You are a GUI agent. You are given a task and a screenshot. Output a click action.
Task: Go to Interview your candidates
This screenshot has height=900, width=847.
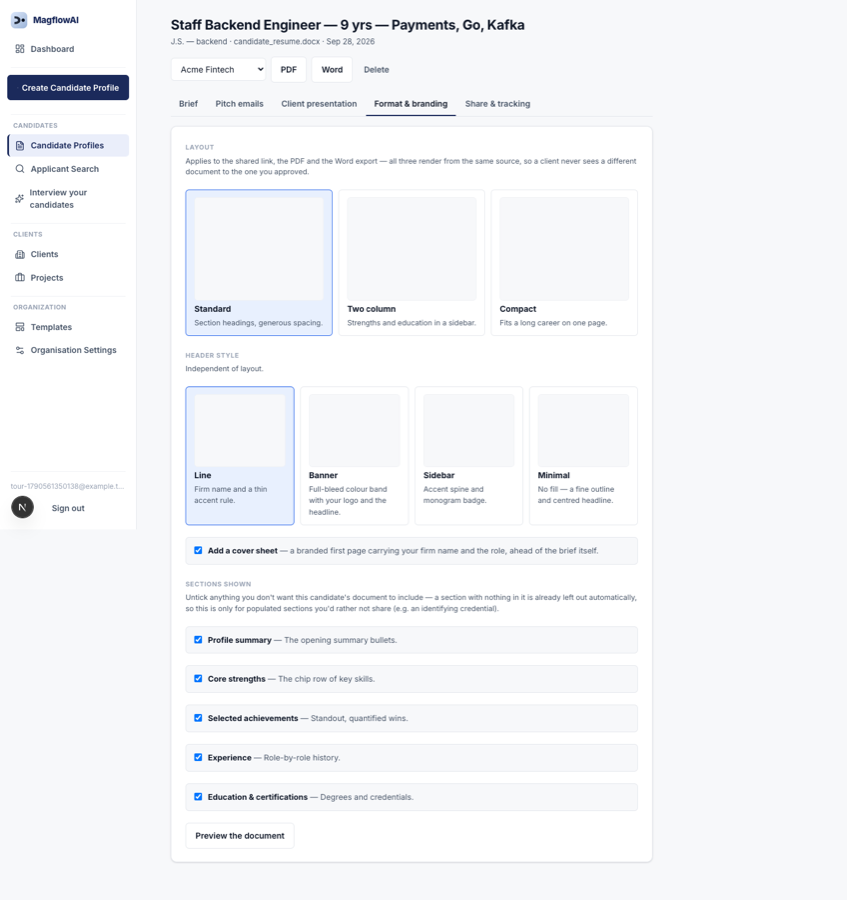(68, 199)
